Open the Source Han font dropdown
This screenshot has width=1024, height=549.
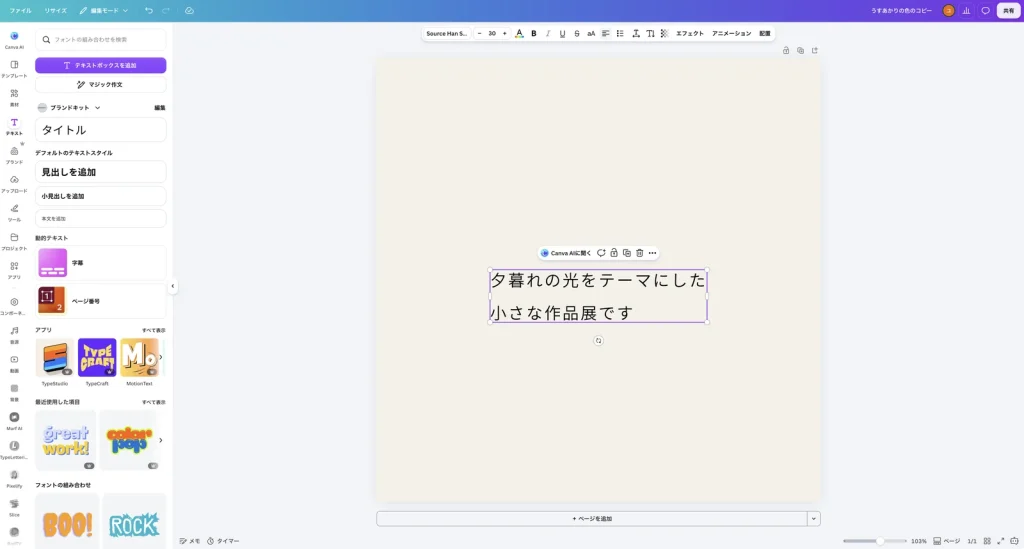coord(447,33)
